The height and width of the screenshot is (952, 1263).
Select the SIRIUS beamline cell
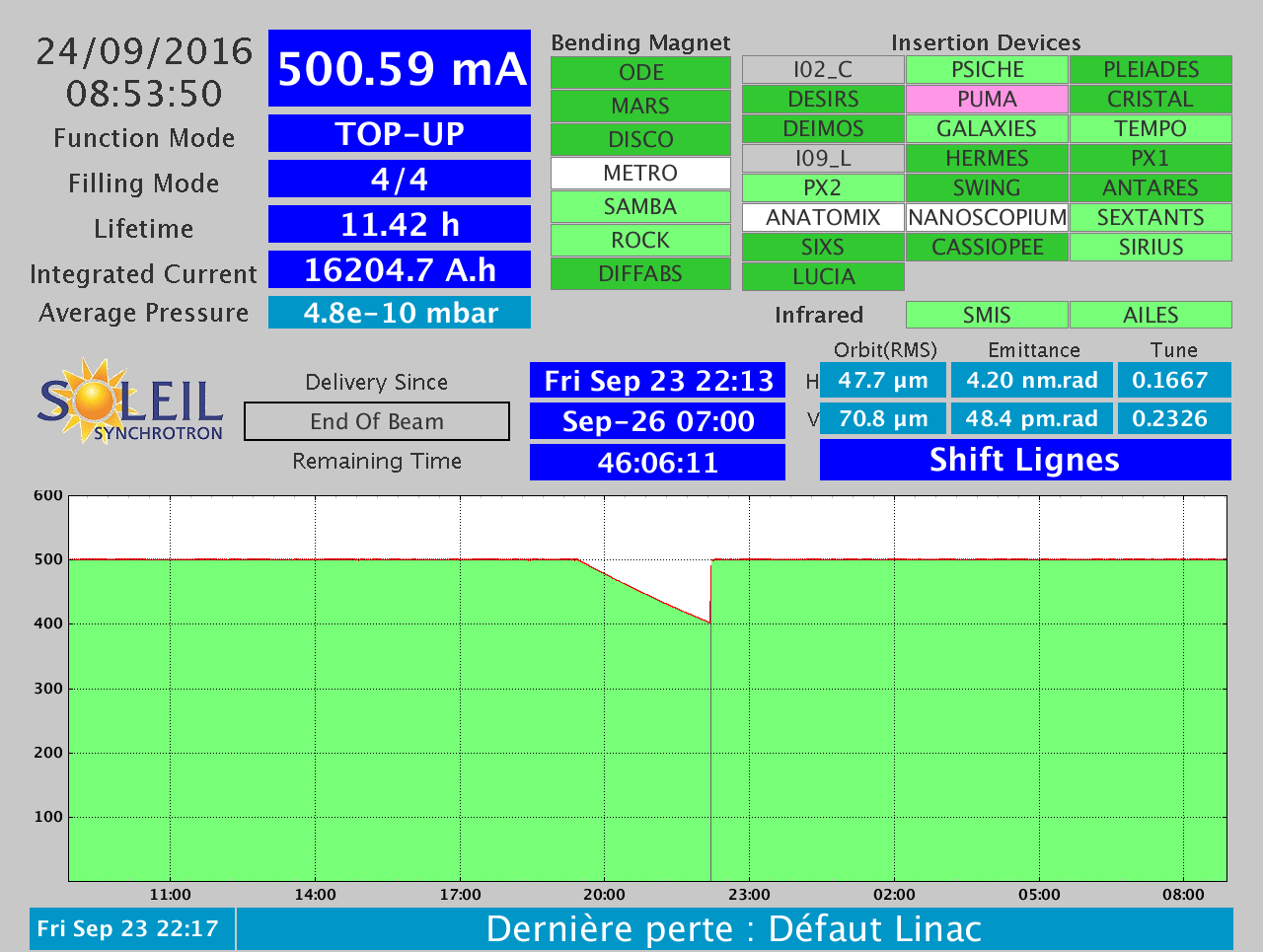[1151, 248]
